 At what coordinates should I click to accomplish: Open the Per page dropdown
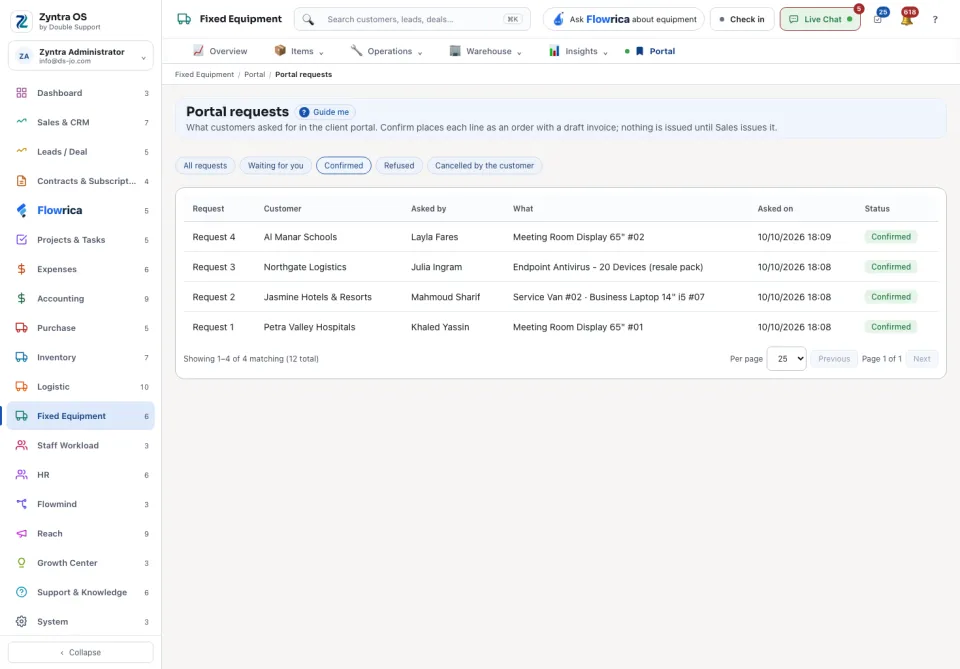[787, 359]
